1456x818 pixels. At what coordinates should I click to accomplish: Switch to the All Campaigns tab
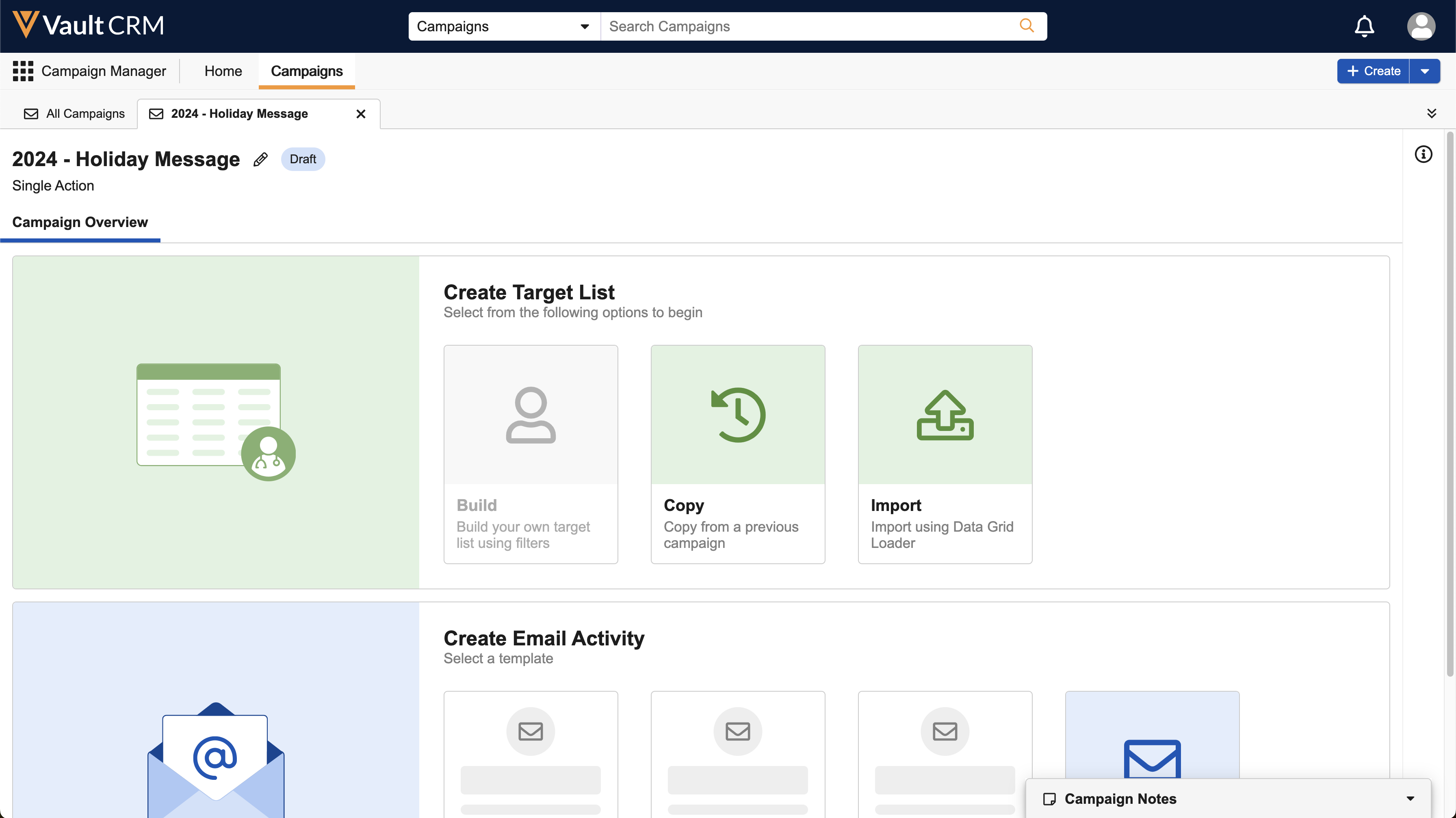coord(74,114)
